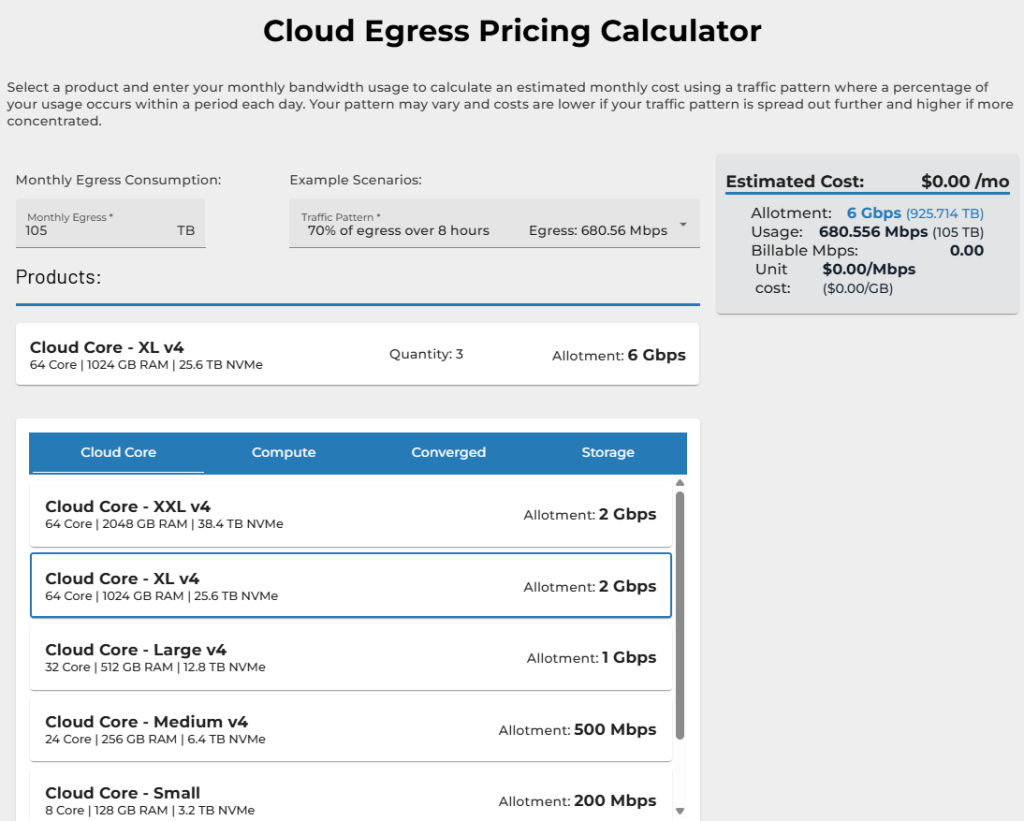
Task: Select the Storage tab
Action: coord(608,452)
